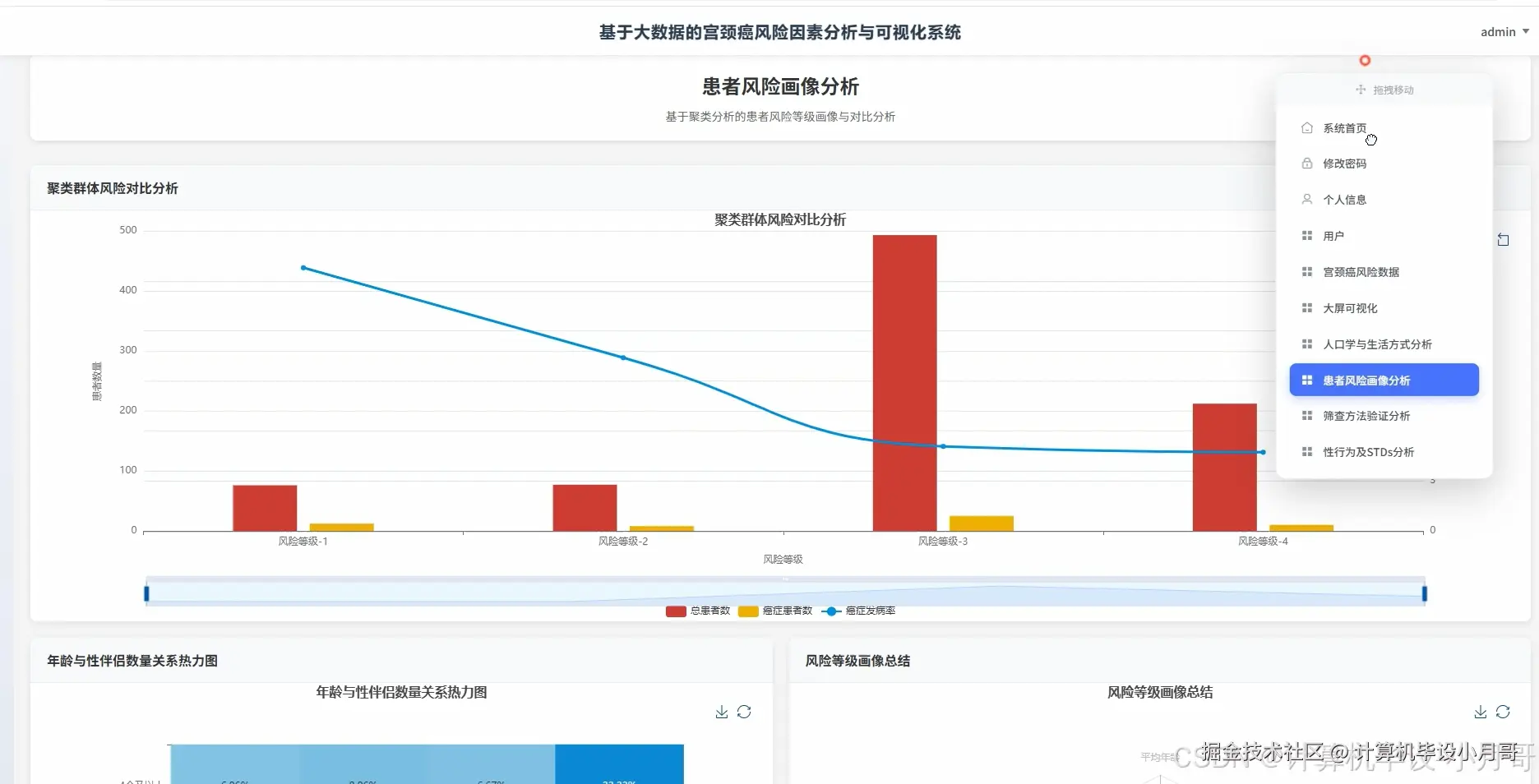The width and height of the screenshot is (1539, 784).
Task: Click the red bar for 风险等级-1
Action: point(265,508)
